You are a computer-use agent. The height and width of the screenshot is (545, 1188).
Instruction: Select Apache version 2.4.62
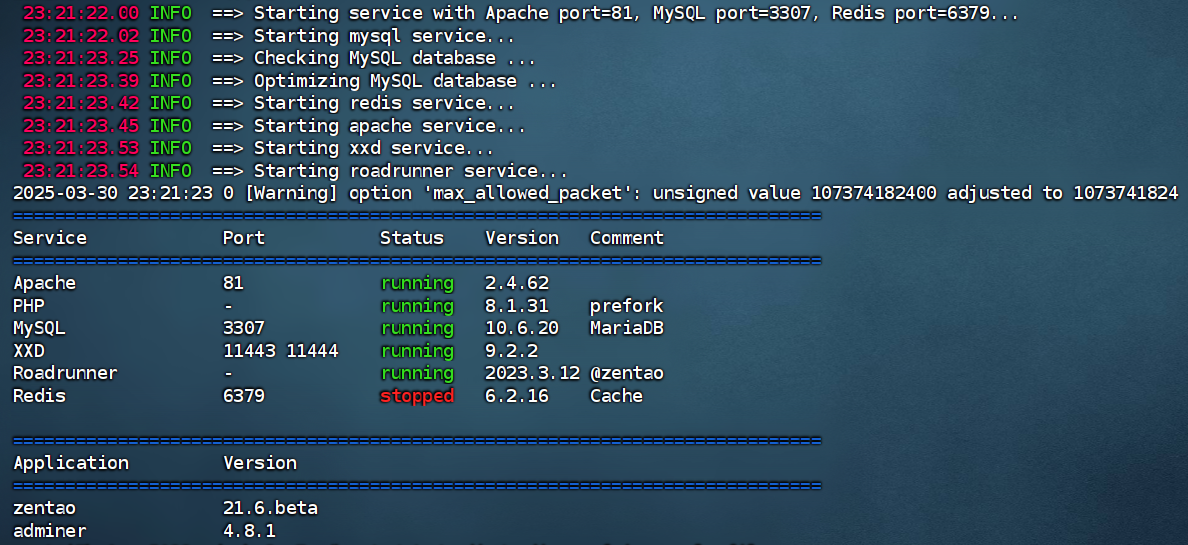pyautogui.click(x=517, y=283)
